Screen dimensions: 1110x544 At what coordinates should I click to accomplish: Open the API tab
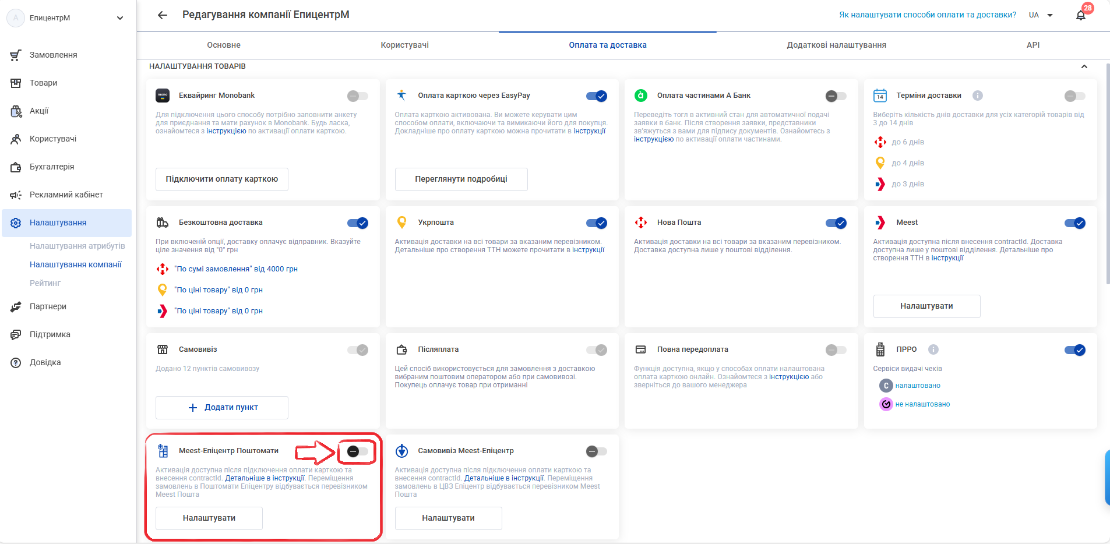pos(1033,45)
